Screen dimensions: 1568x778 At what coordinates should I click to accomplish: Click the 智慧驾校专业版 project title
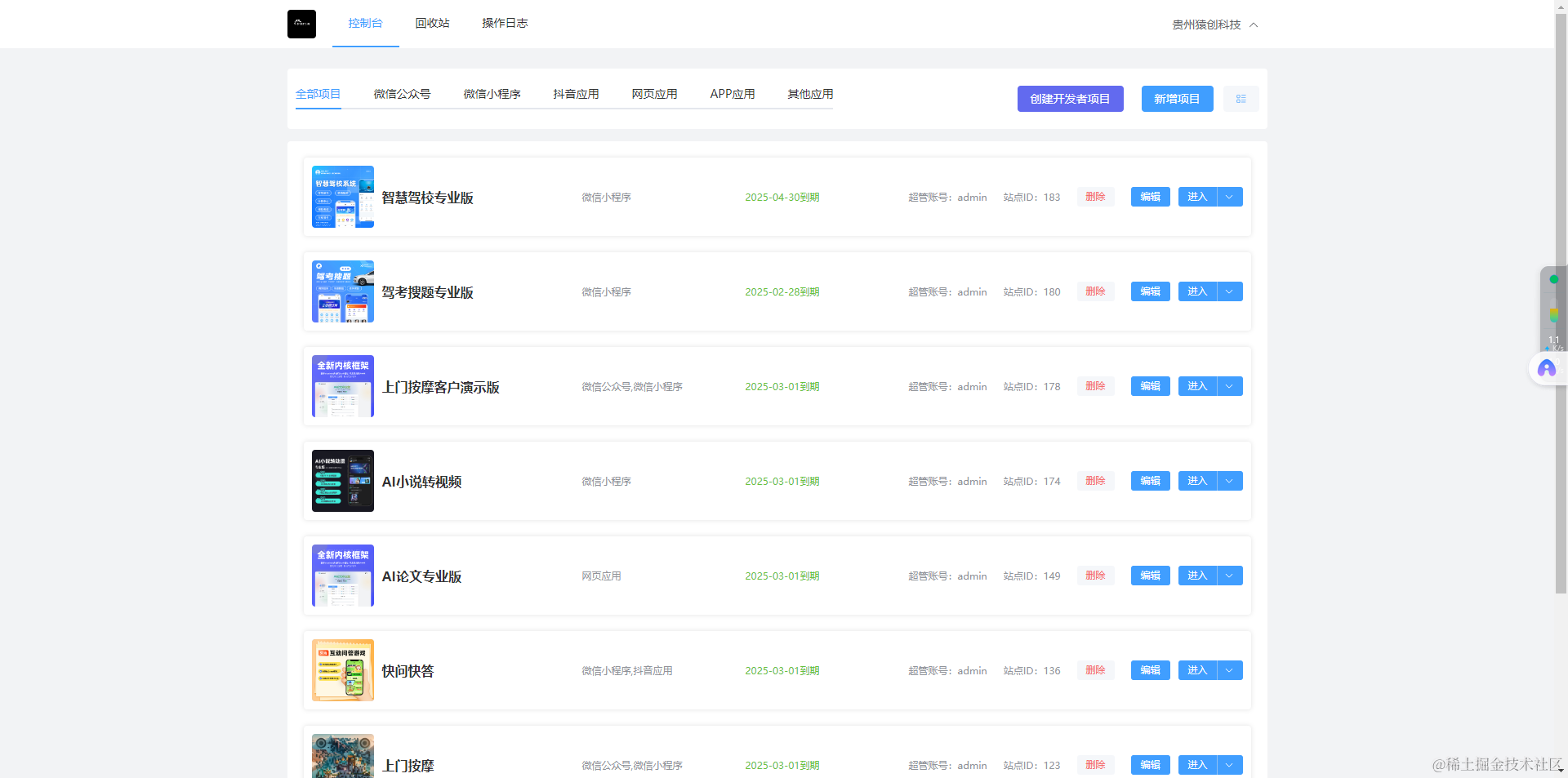[428, 198]
